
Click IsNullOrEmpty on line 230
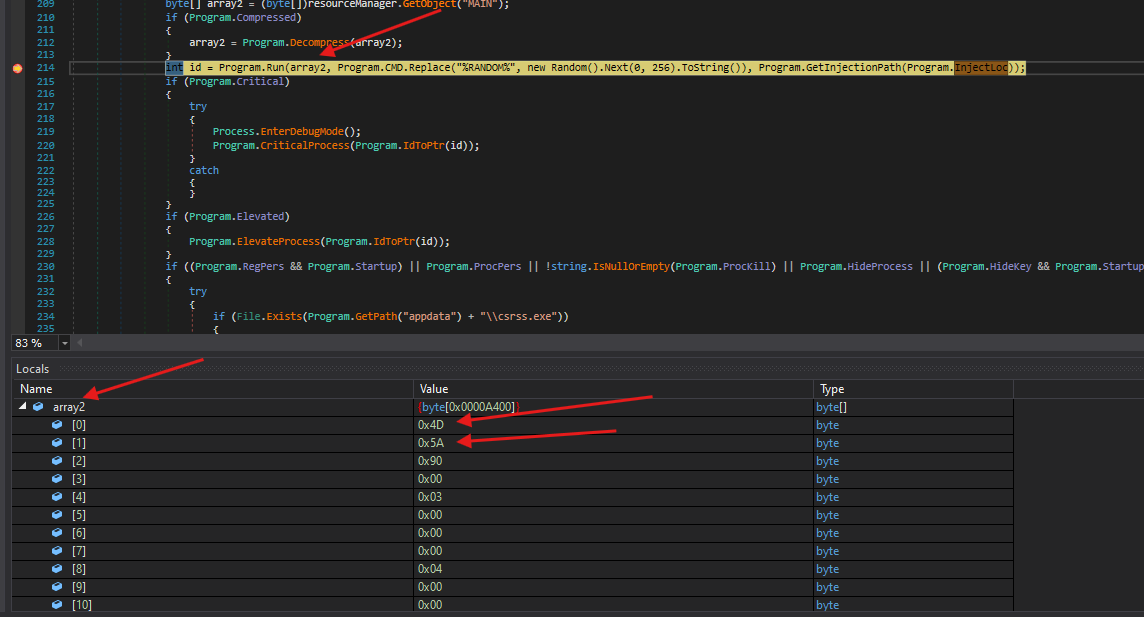point(631,266)
